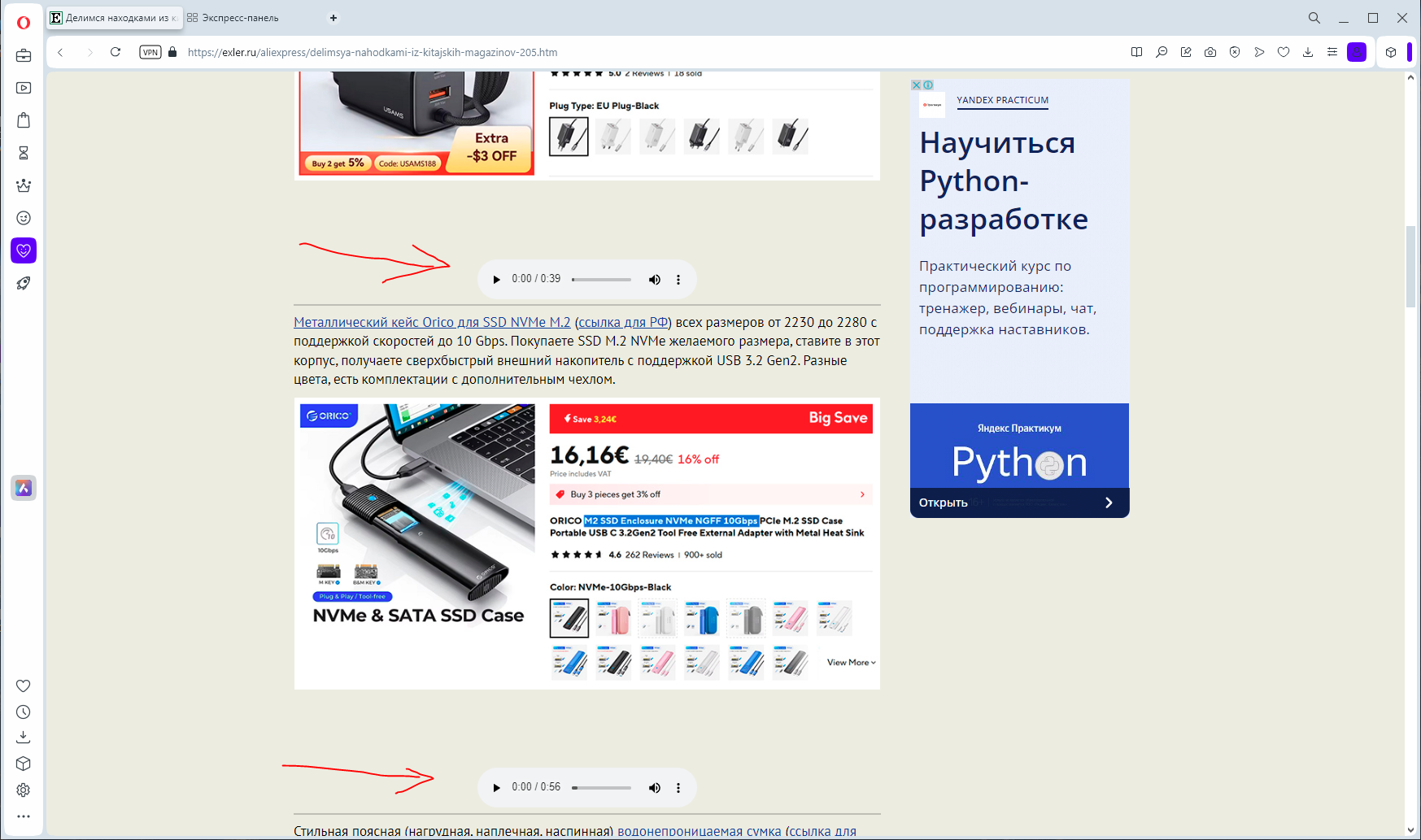1421x840 pixels.
Task: Click the first audio player's seek bar
Action: pyautogui.click(x=601, y=280)
